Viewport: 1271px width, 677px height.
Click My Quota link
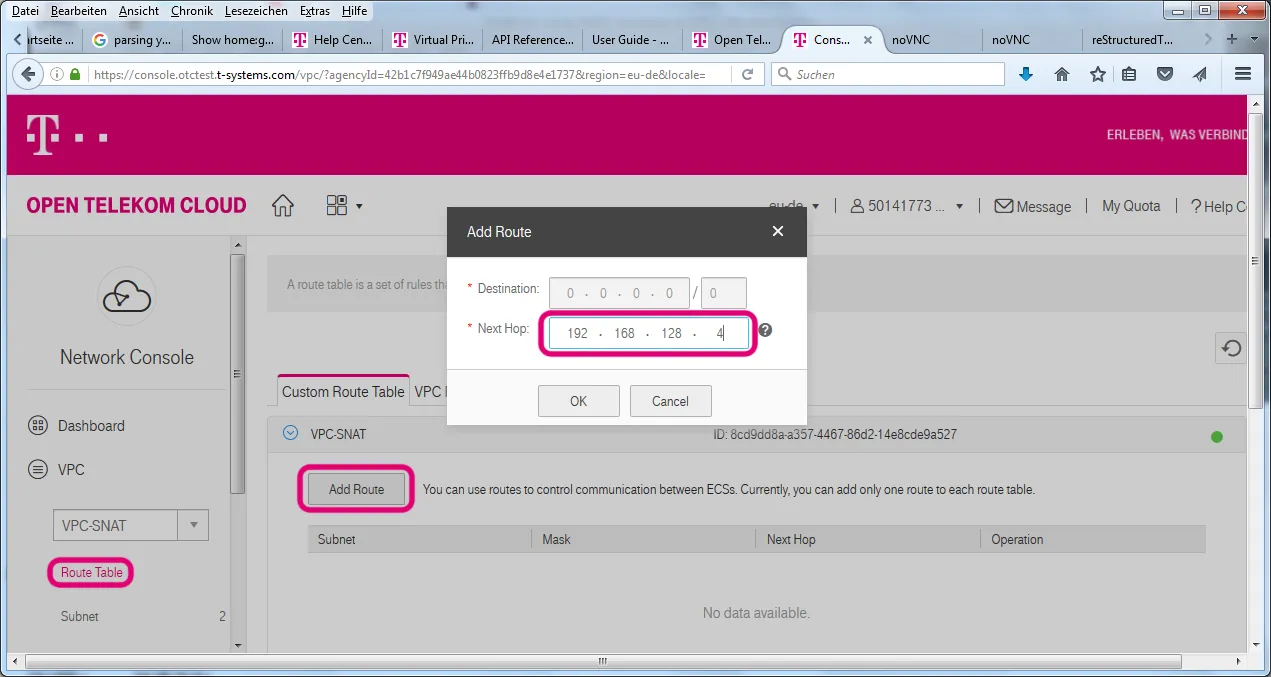pyautogui.click(x=1131, y=206)
